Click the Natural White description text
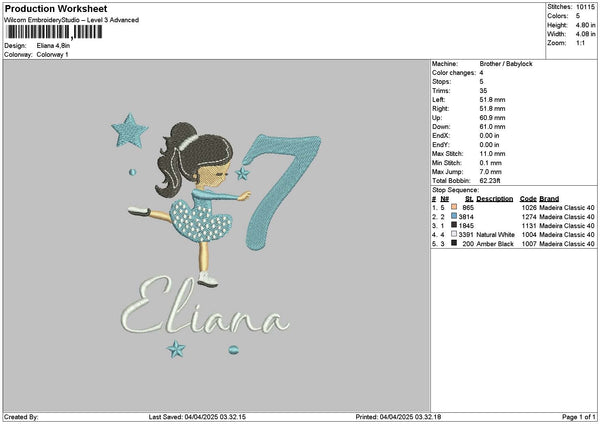 495,235
